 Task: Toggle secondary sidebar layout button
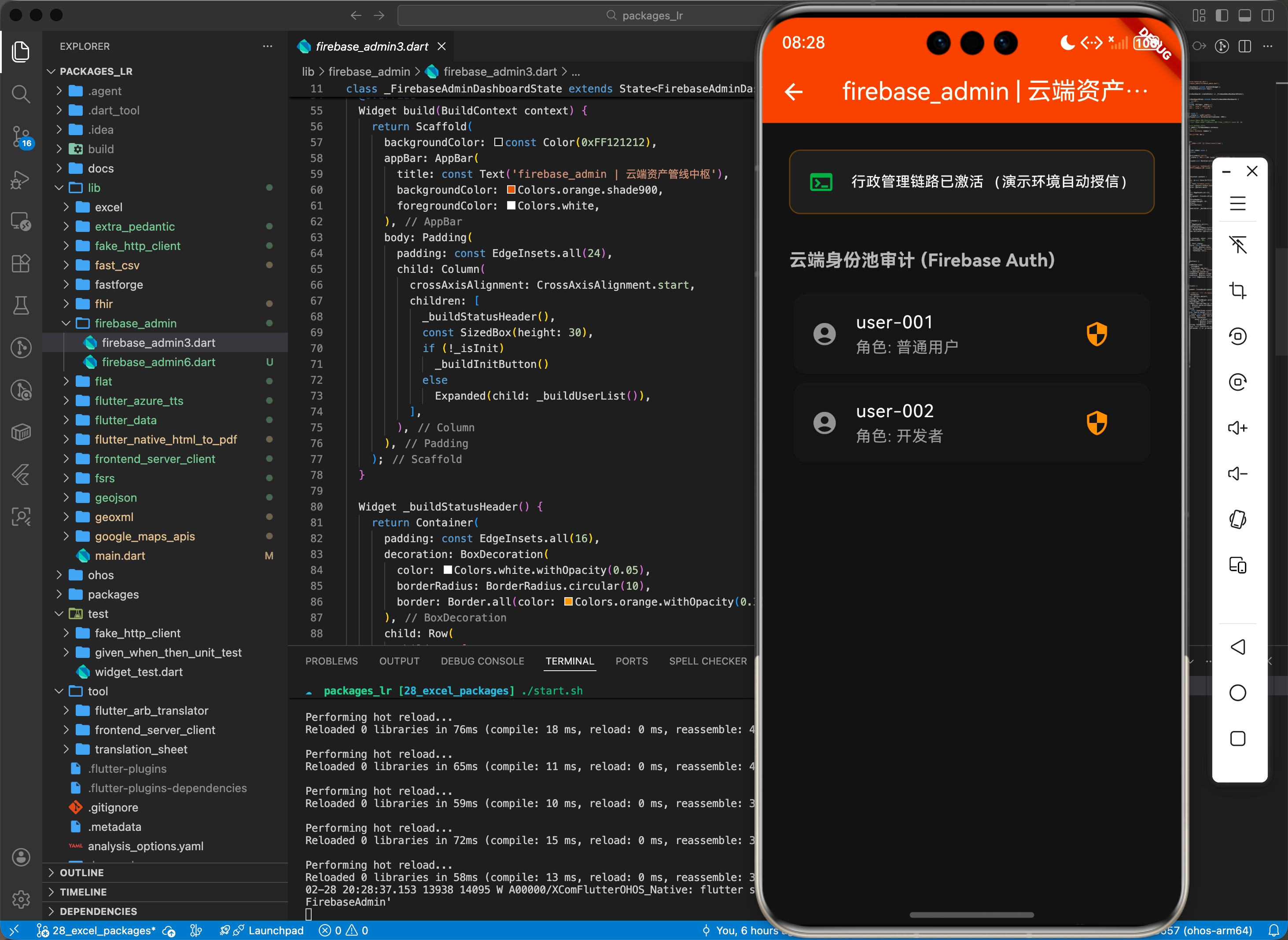tap(1267, 15)
